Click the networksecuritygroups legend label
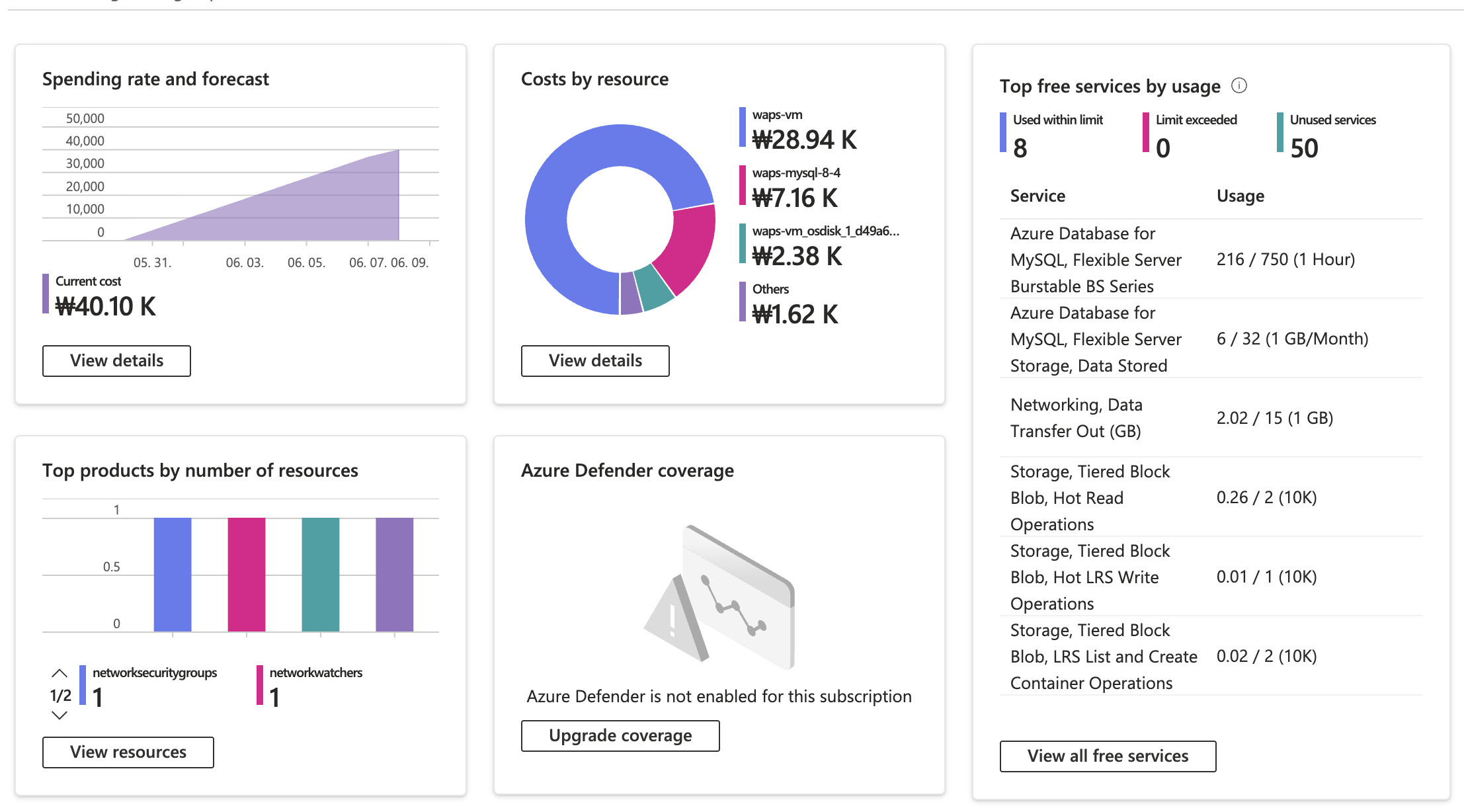The image size is (1464, 812). (x=155, y=672)
